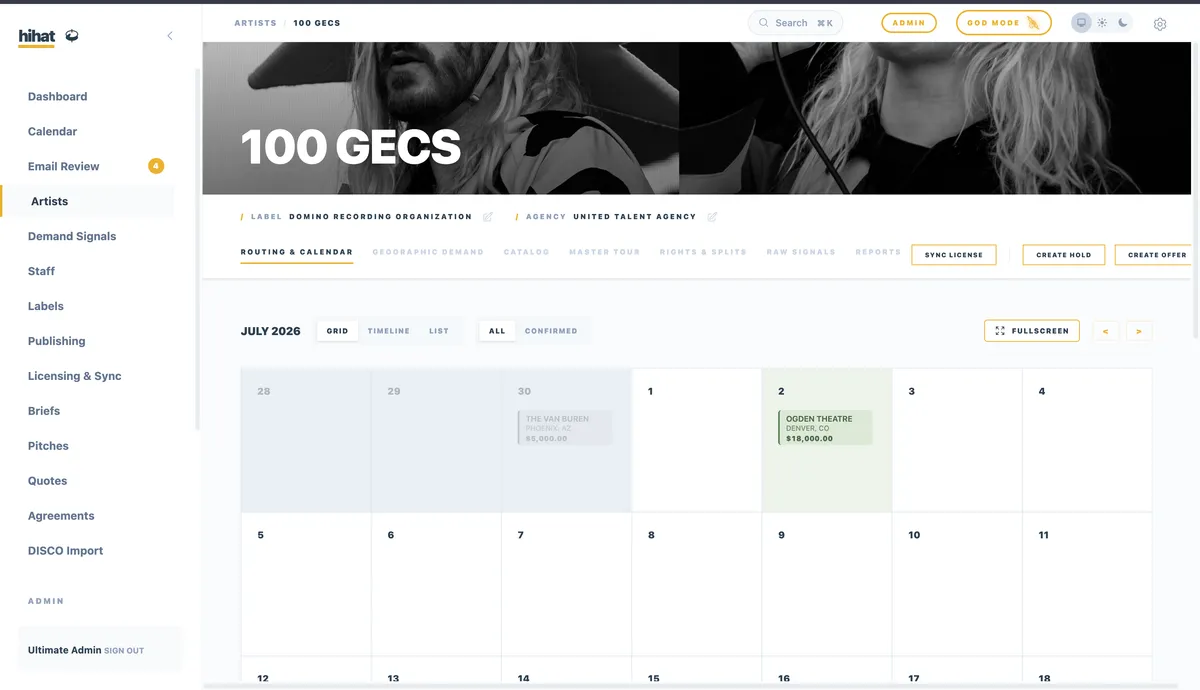The image size is (1200, 690).
Task: Switch to light theme sun icon
Action: coord(1102,23)
